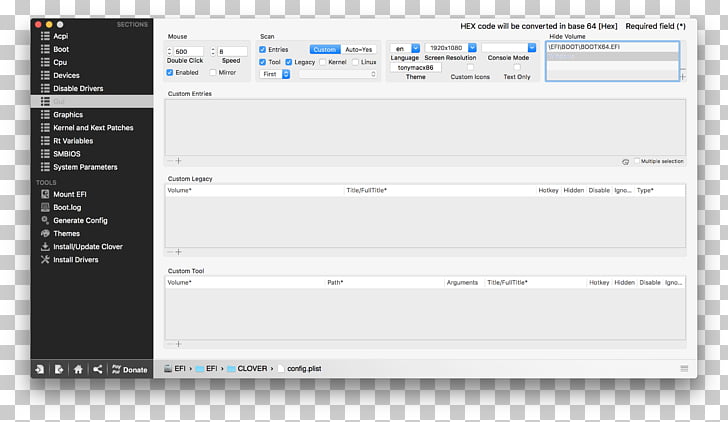Click the Donate PayPal button
The image size is (728, 422).
(130, 369)
